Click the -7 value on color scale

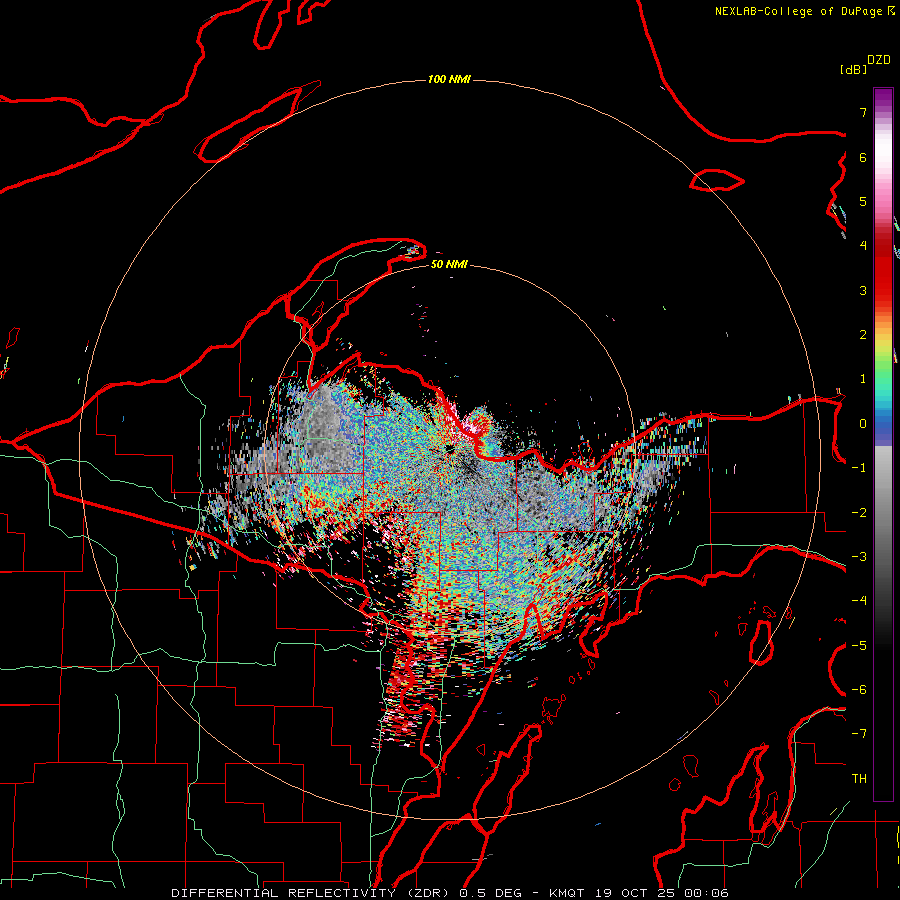click(x=859, y=734)
